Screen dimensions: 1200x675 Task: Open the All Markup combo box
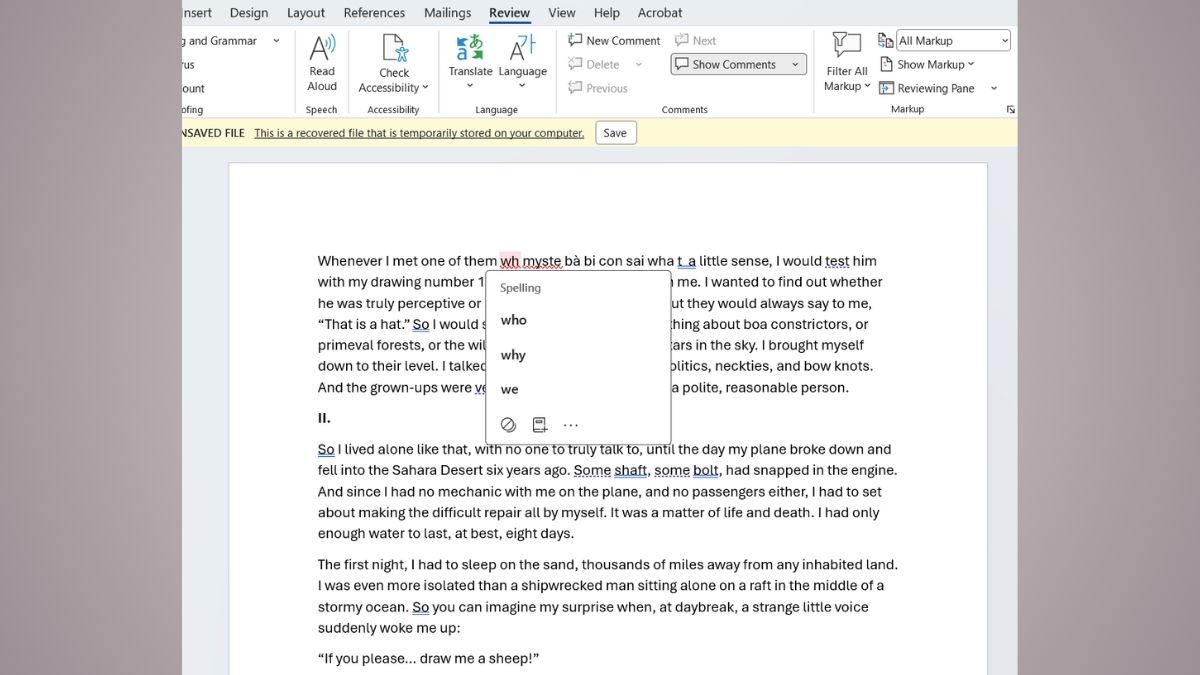pyautogui.click(x=953, y=41)
